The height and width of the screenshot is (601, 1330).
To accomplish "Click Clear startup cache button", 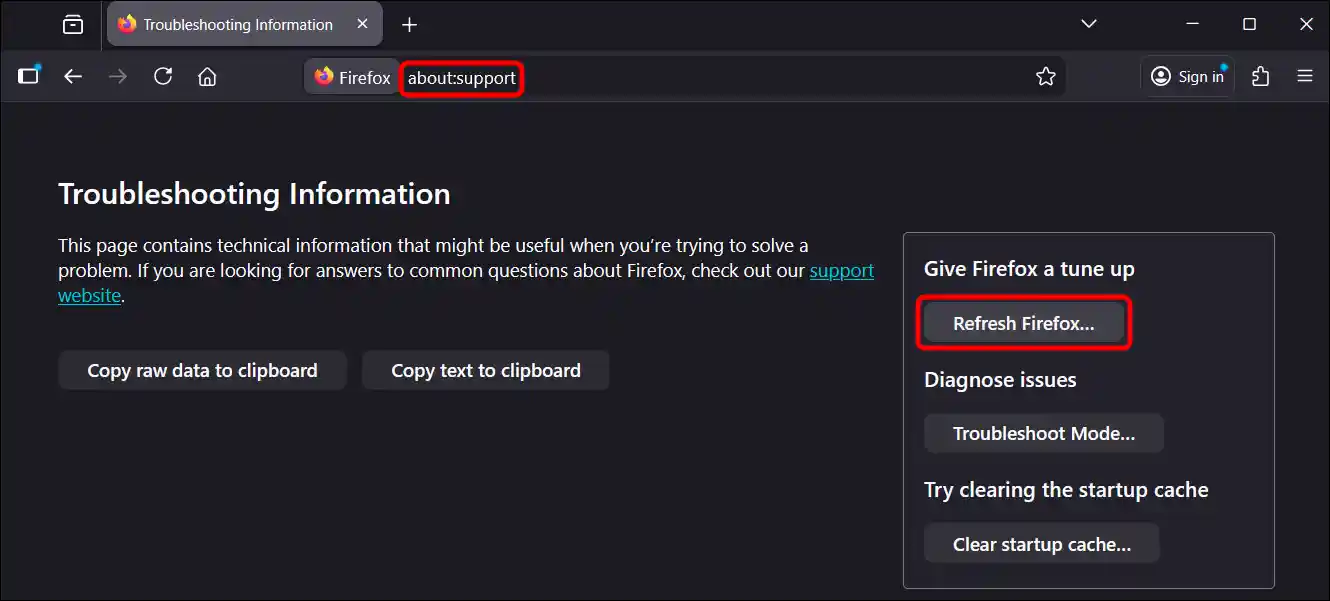I will pos(1041,544).
